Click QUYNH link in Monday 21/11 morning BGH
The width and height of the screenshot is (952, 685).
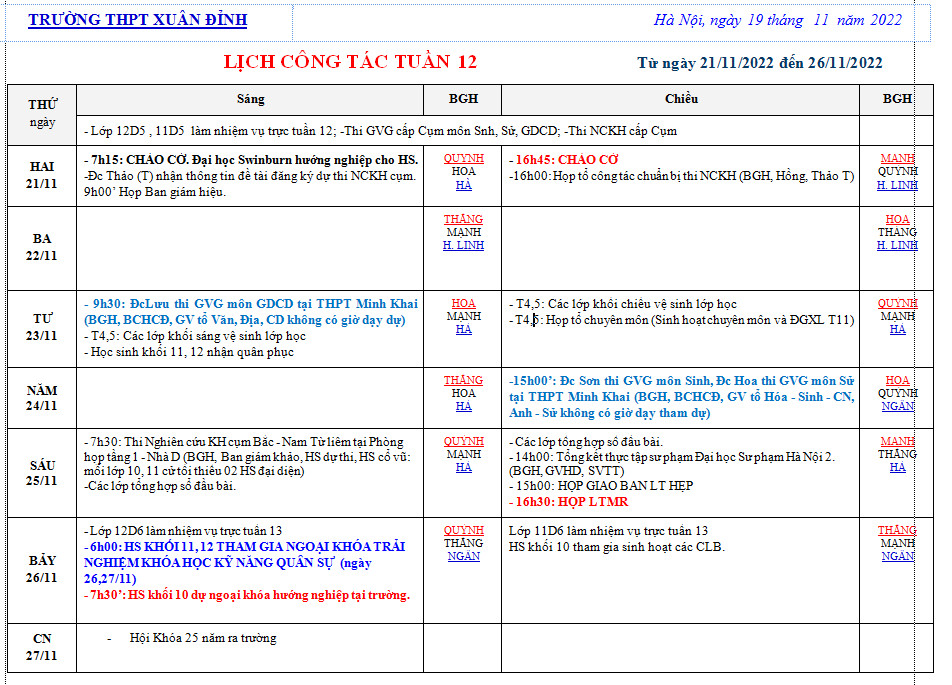(463, 159)
